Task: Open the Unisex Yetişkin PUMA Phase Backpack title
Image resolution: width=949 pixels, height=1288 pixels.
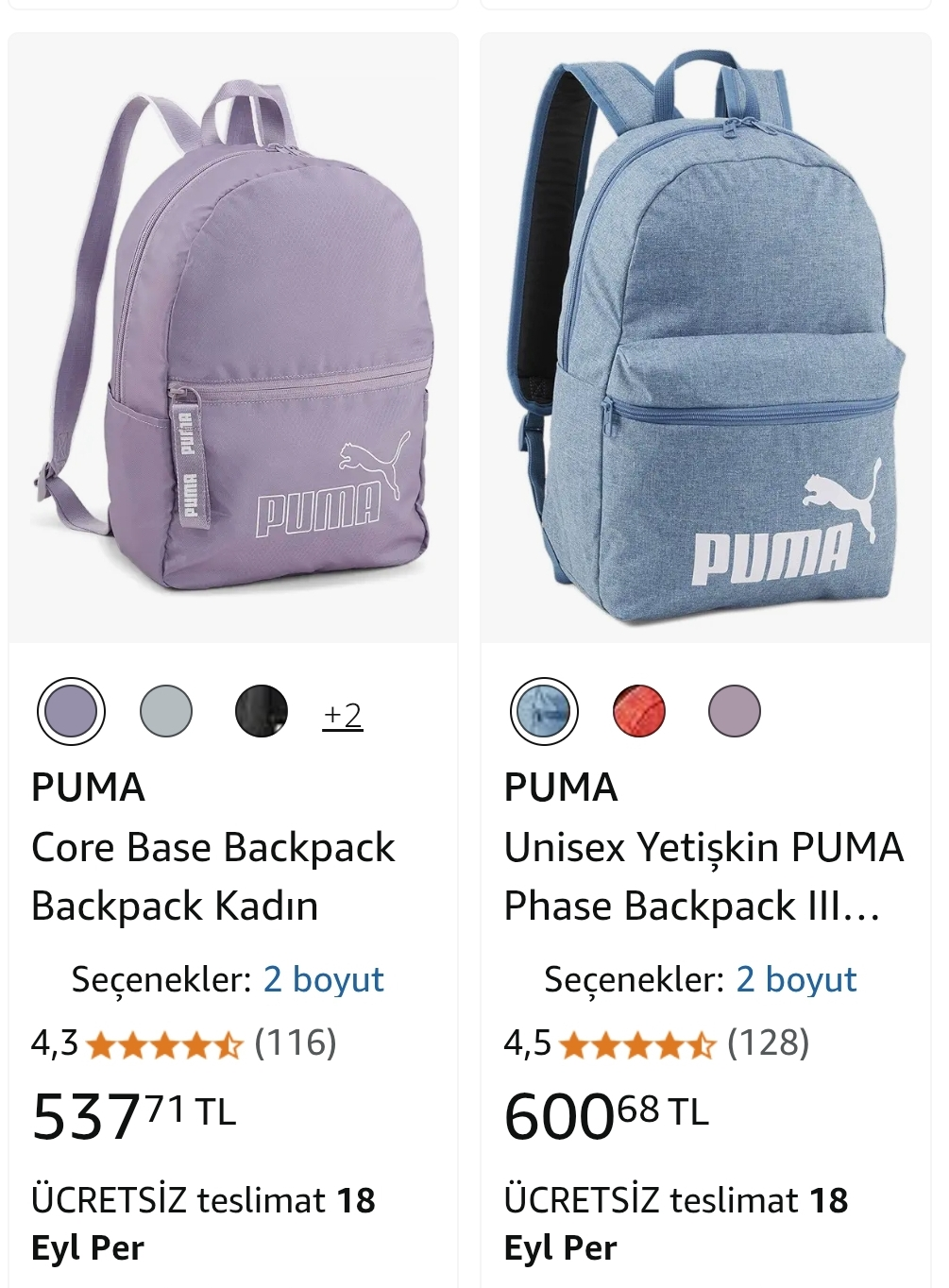Action: click(704, 876)
